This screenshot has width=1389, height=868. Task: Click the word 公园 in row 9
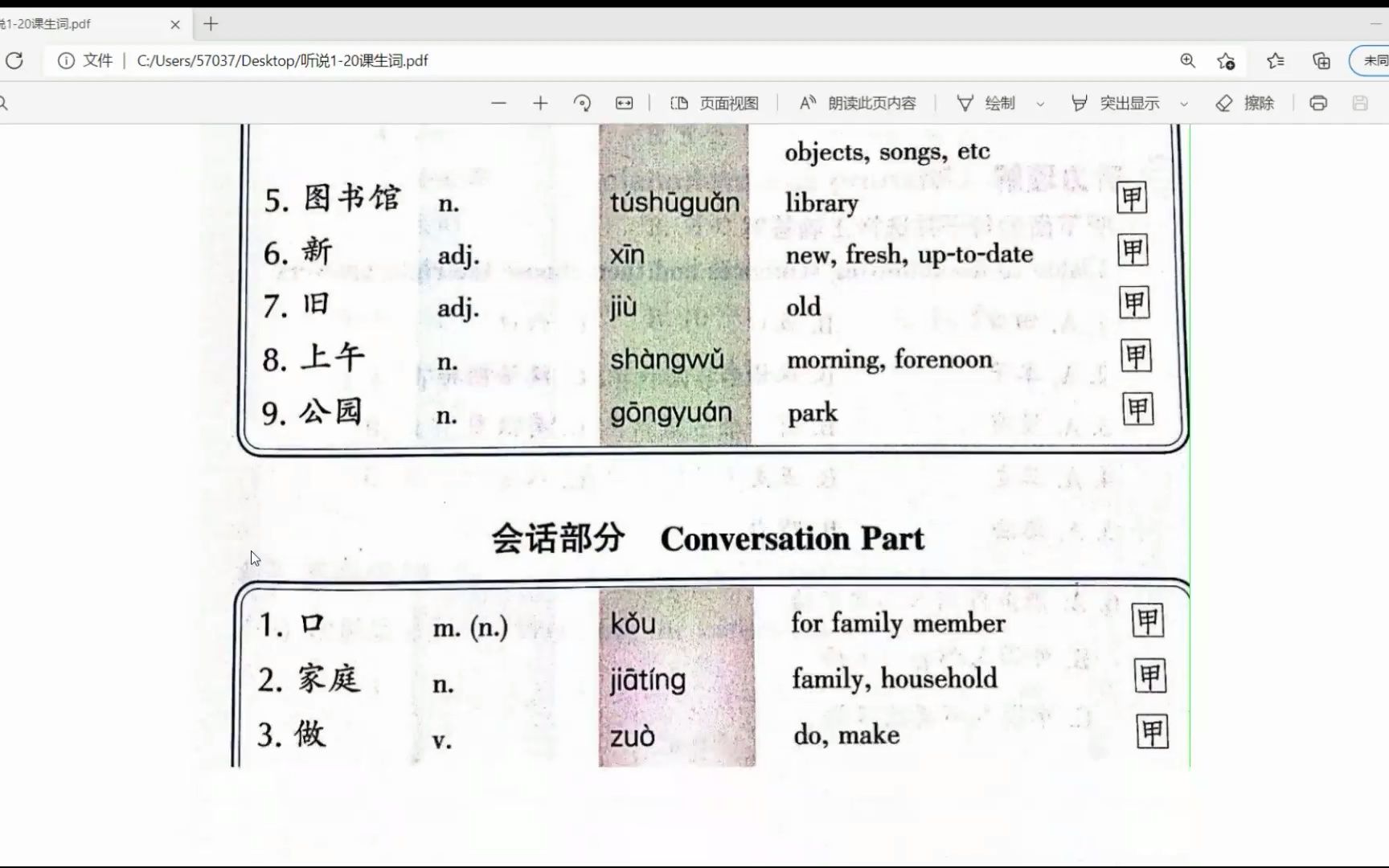click(x=331, y=411)
